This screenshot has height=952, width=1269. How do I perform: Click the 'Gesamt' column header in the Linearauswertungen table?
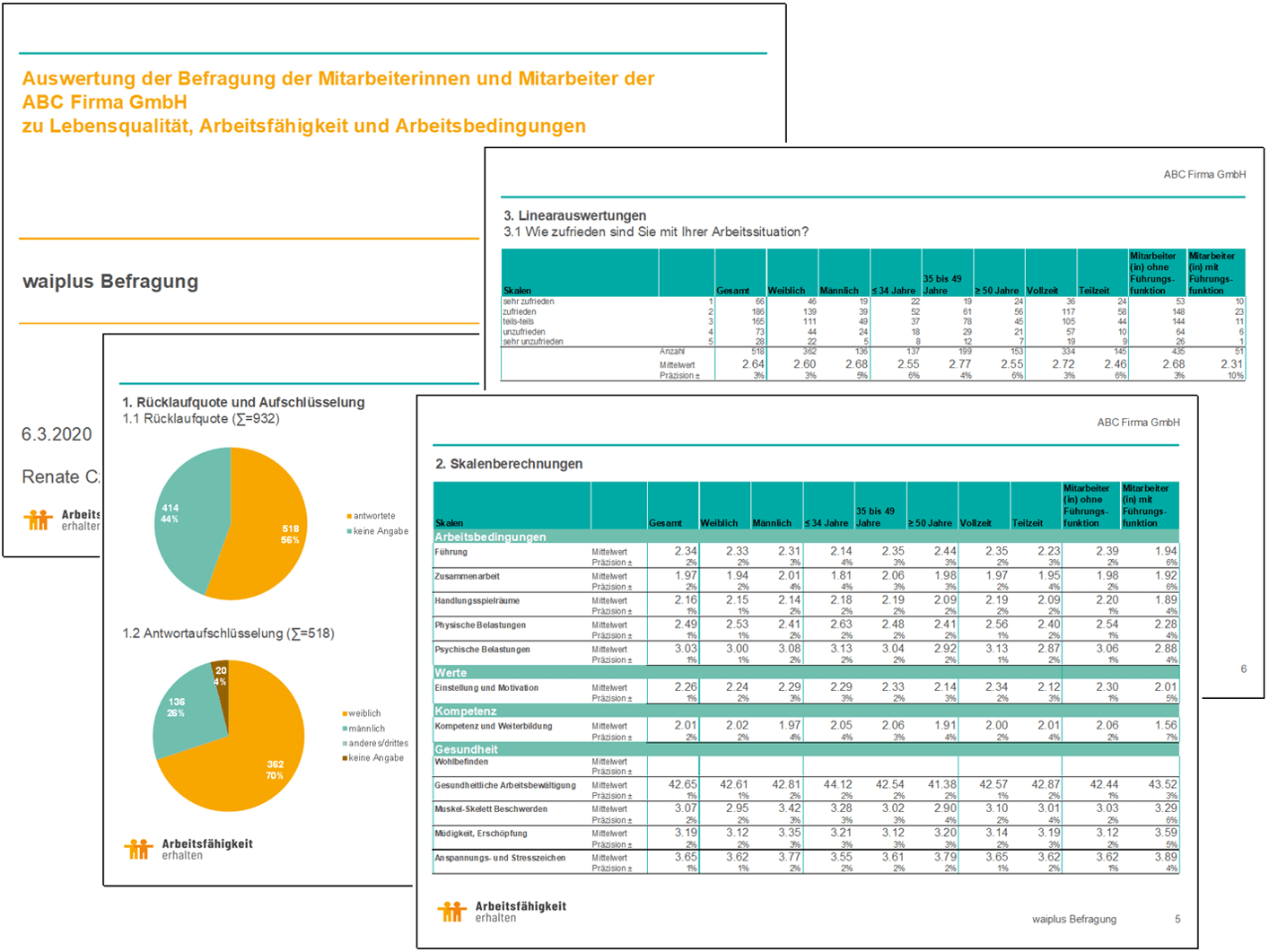click(732, 291)
